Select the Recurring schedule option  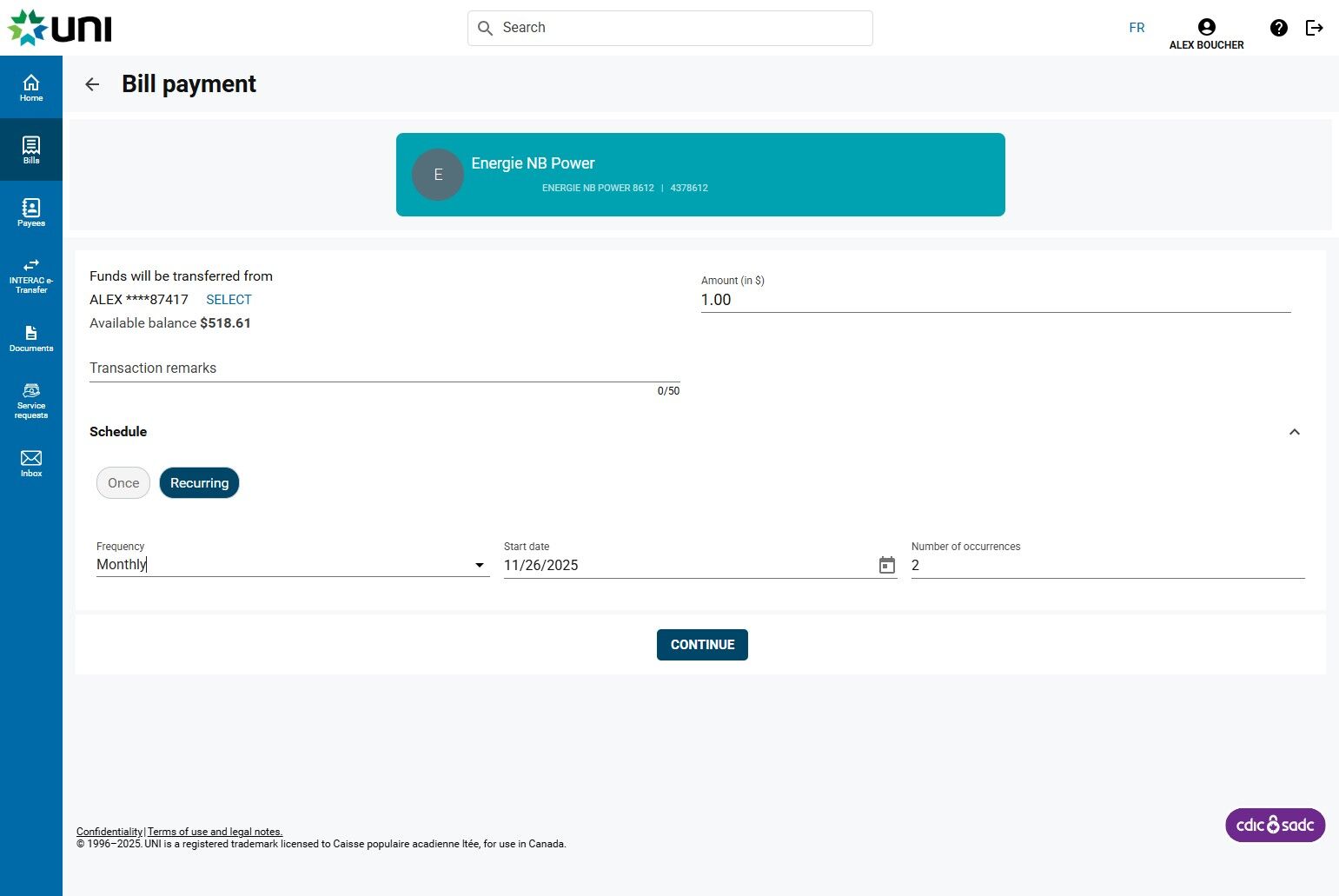click(x=199, y=483)
